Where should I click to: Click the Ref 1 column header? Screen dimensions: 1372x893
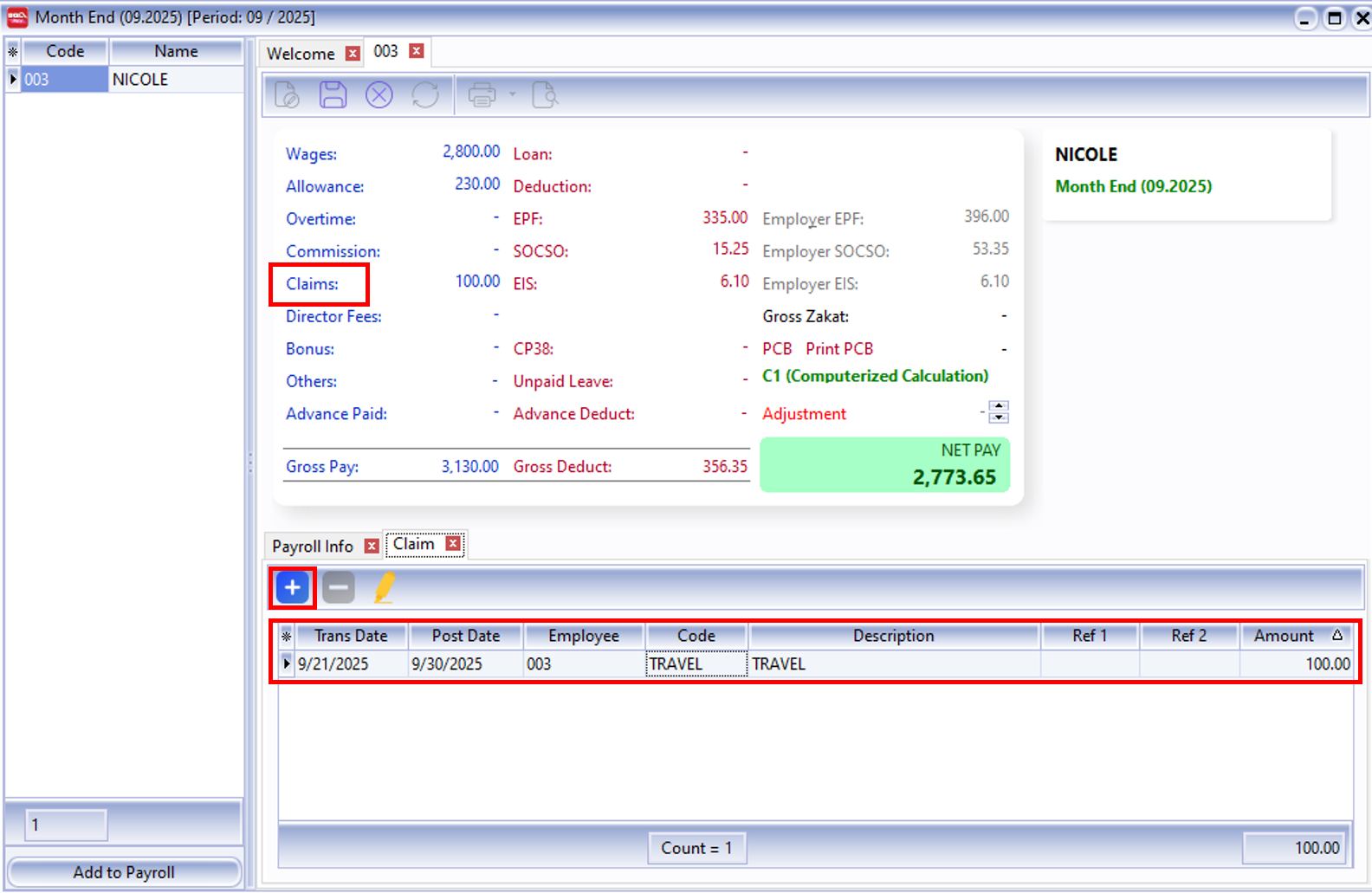(x=1090, y=636)
